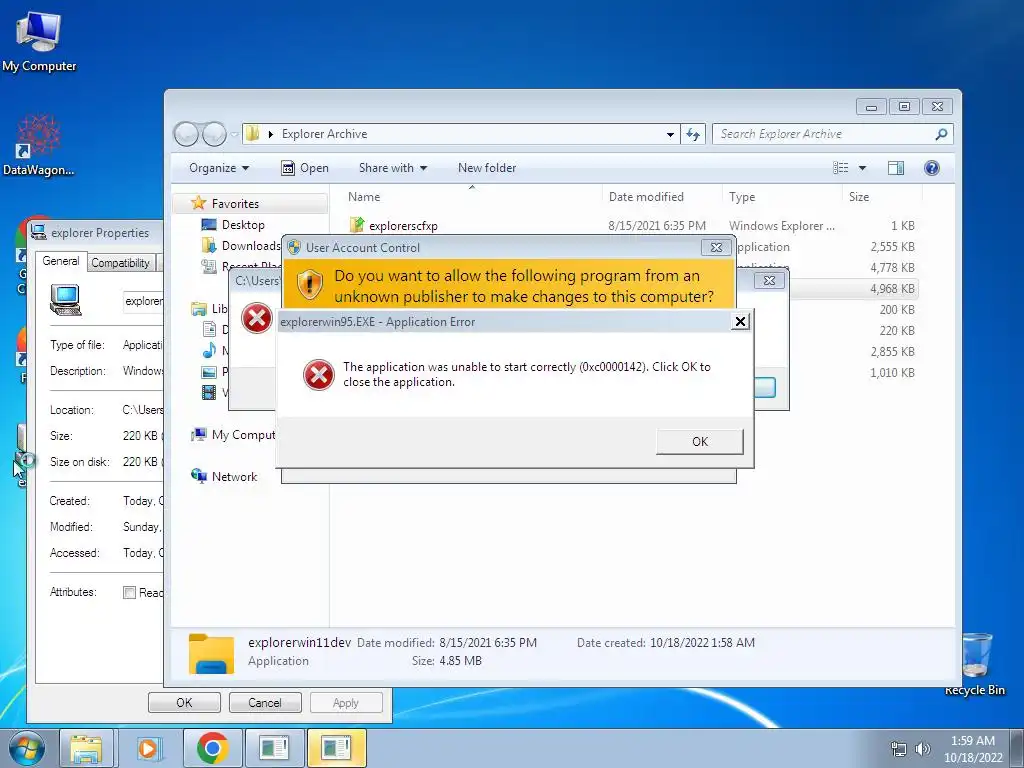This screenshot has height=768, width=1024.
Task: Switch to Compatibility tab in explorer Properties
Action: click(120, 263)
